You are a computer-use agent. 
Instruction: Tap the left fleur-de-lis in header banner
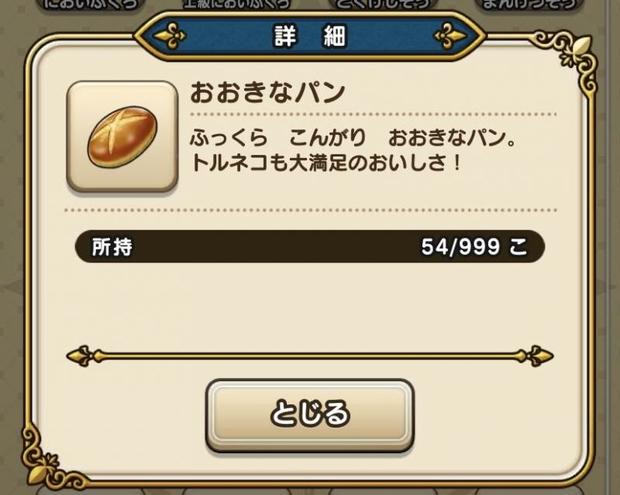pyautogui.click(x=170, y=36)
